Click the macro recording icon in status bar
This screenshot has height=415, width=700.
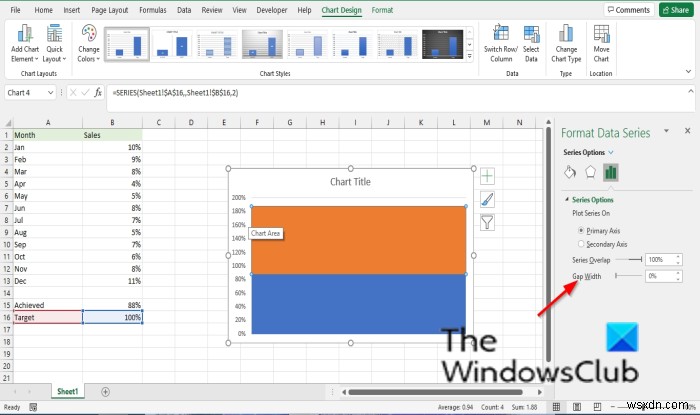[x=33, y=407]
